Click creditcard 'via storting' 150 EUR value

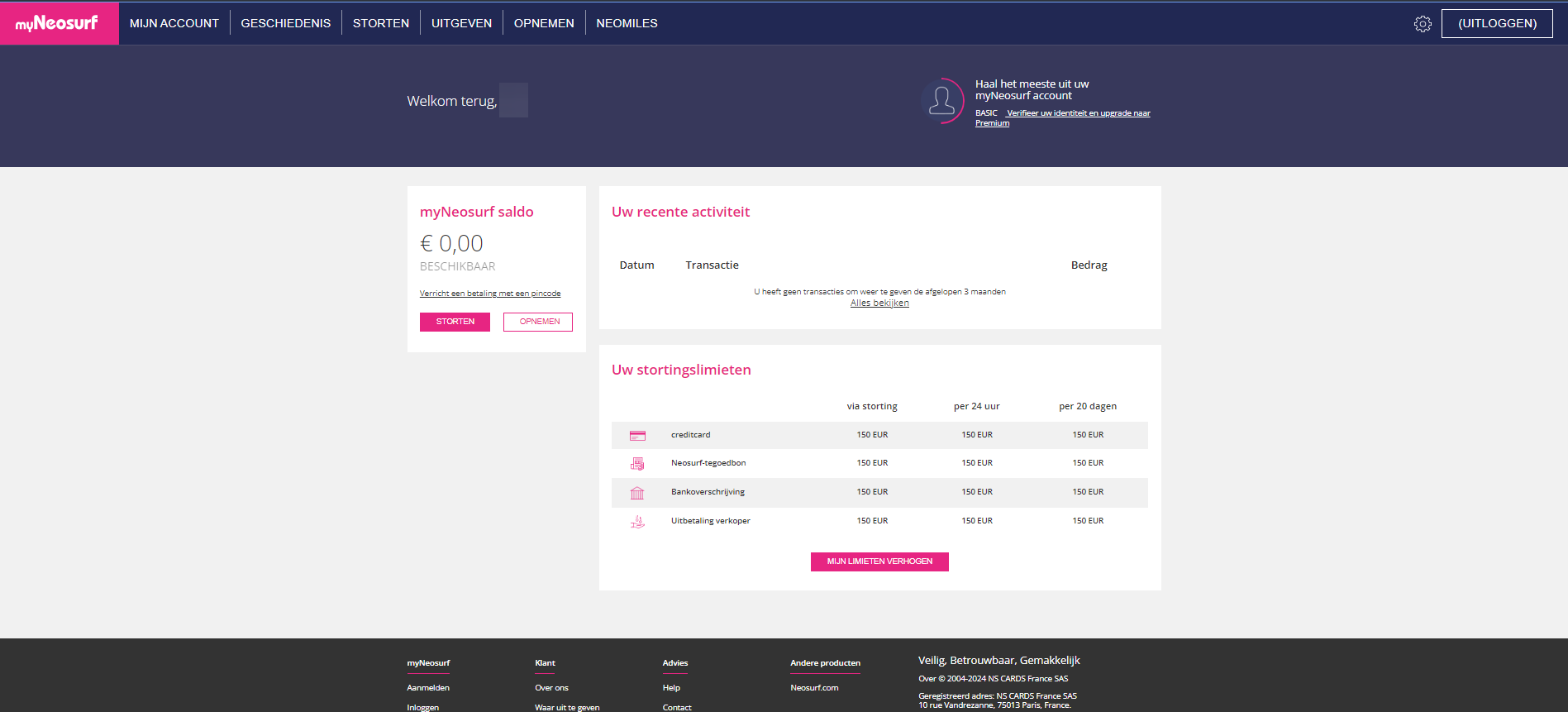(872, 435)
